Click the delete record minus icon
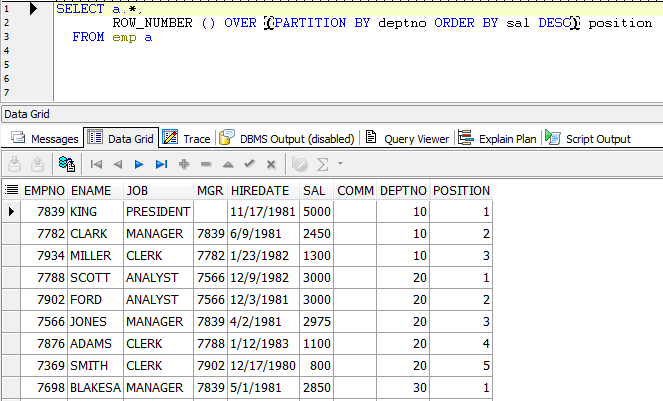663x401 pixels. pos(206,164)
